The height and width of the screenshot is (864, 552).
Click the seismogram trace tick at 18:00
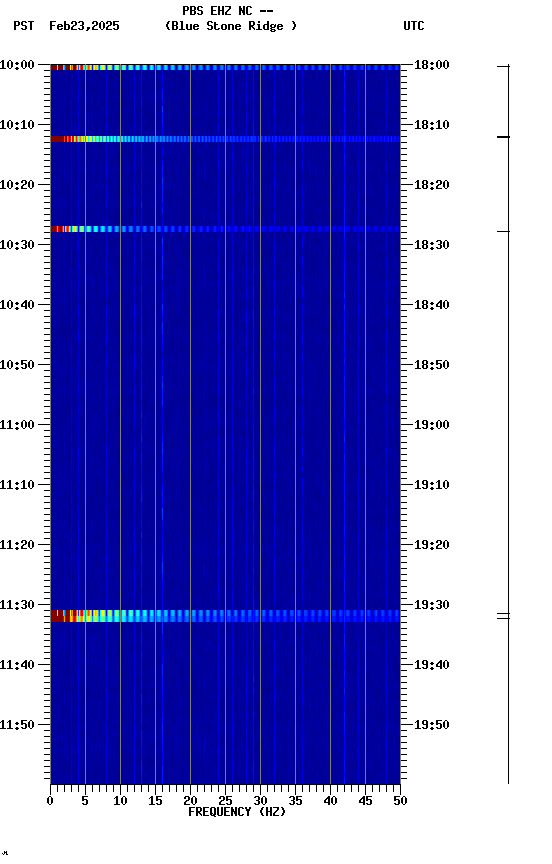coord(504,66)
